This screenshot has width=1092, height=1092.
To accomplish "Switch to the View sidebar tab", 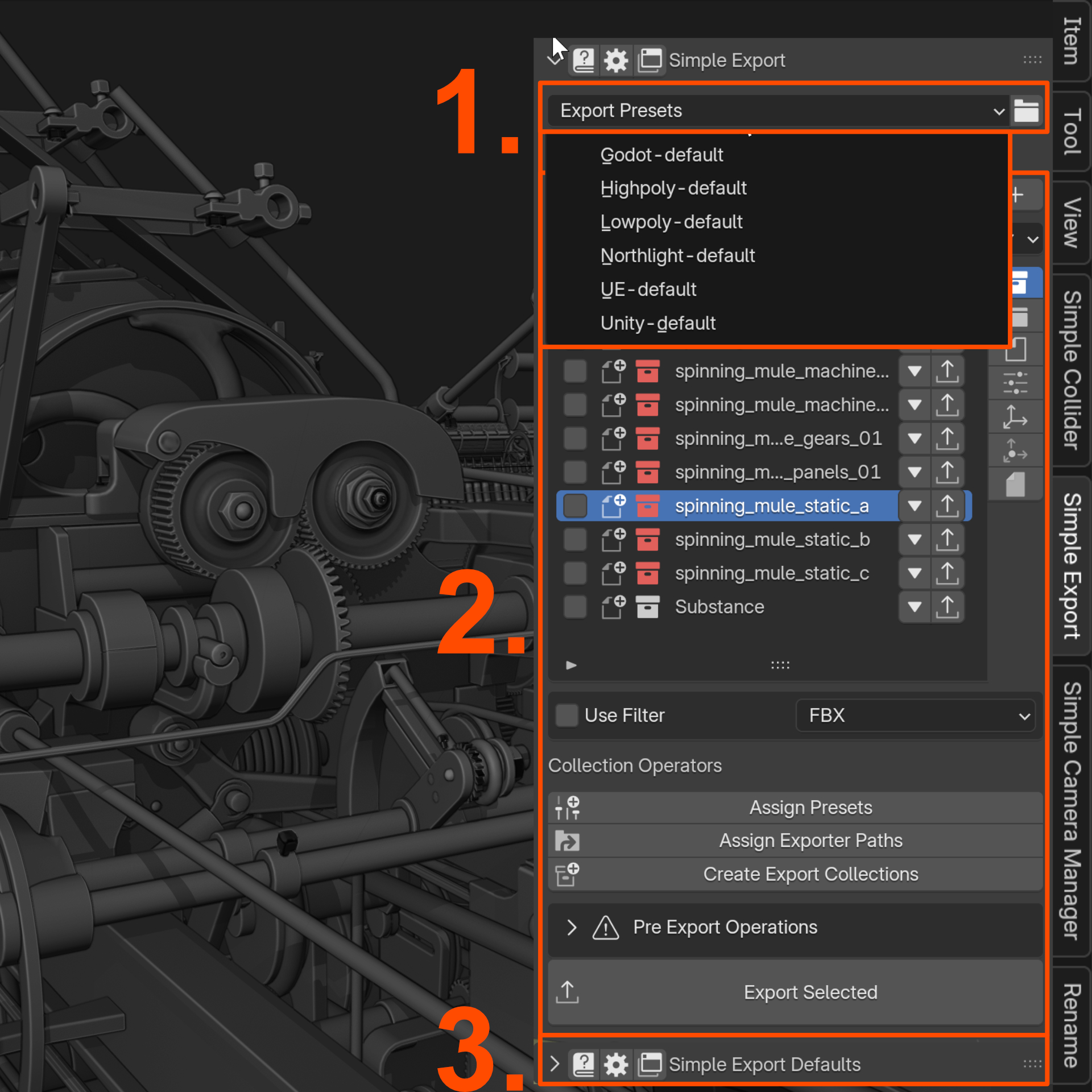I will click(1072, 223).
